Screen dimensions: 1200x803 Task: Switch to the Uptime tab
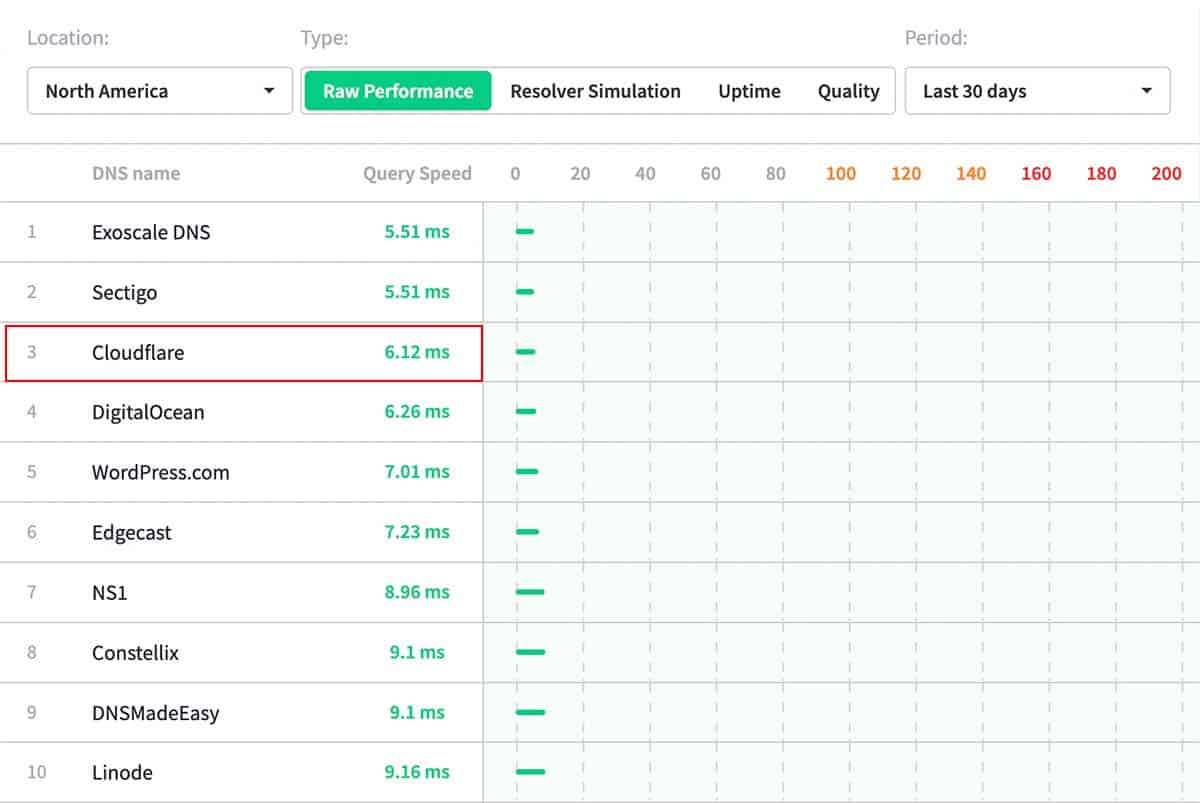click(x=749, y=91)
